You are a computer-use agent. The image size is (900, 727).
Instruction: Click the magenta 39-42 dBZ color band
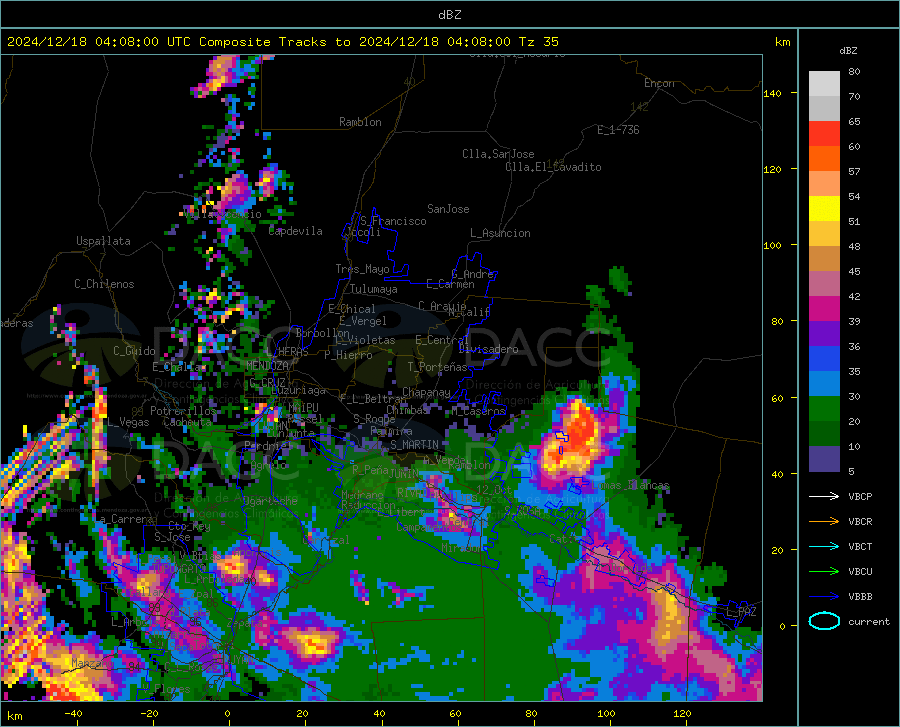(824, 309)
